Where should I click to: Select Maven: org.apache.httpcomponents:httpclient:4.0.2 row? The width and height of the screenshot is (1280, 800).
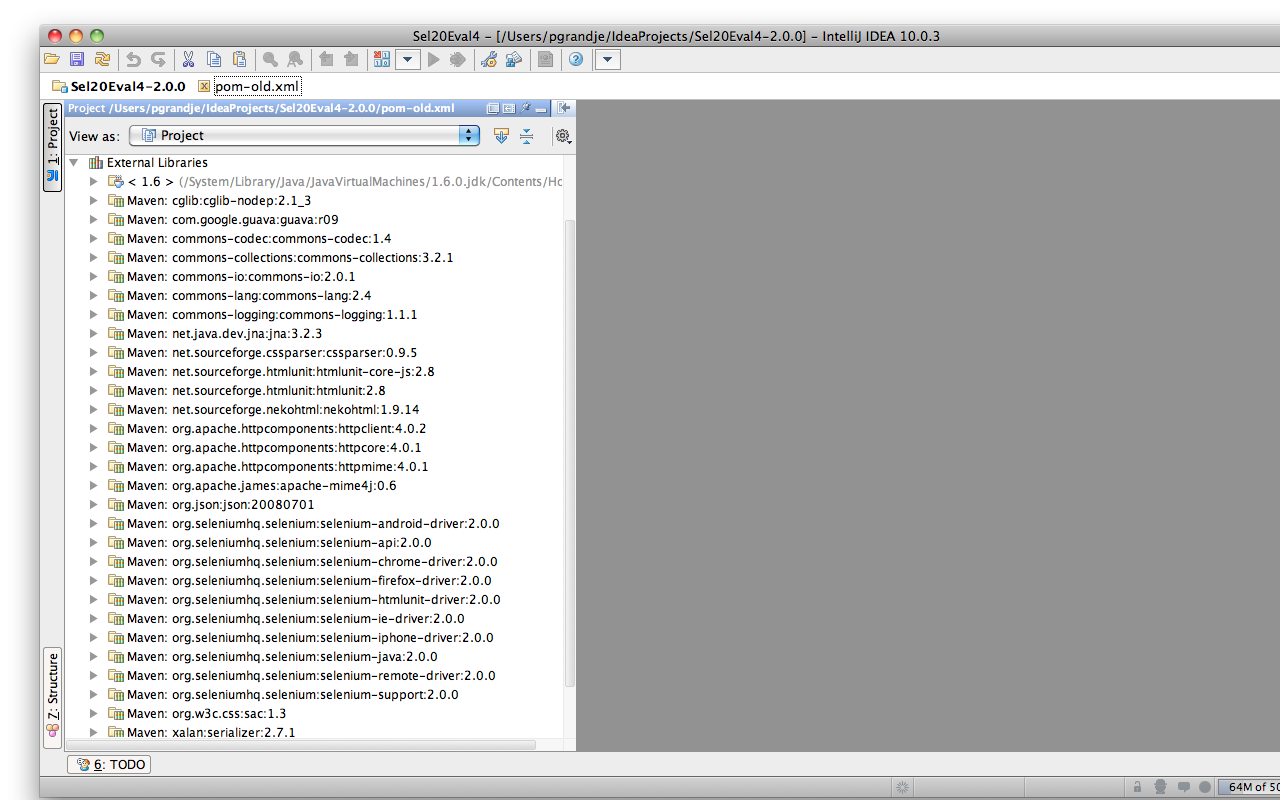267,428
